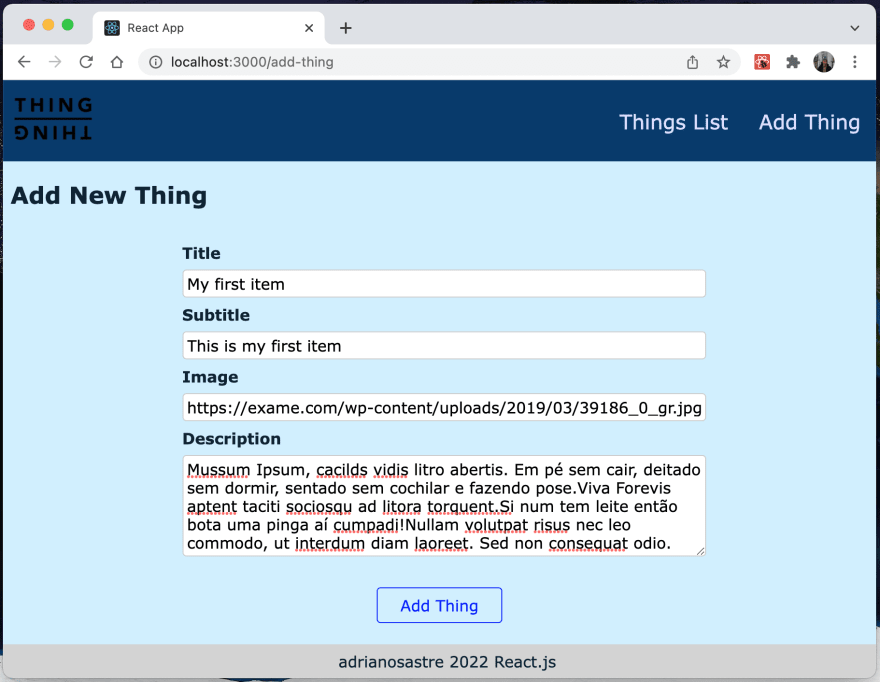880x682 pixels.
Task: Go back using the browser back arrow
Action: (24, 62)
